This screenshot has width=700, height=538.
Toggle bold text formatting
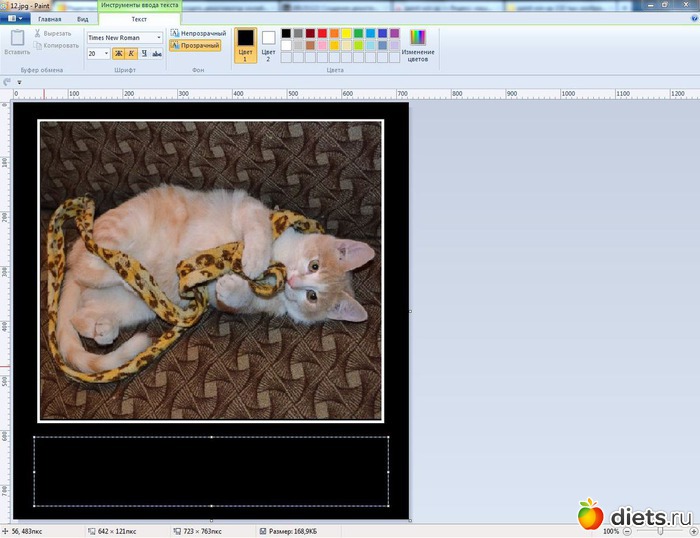119,54
